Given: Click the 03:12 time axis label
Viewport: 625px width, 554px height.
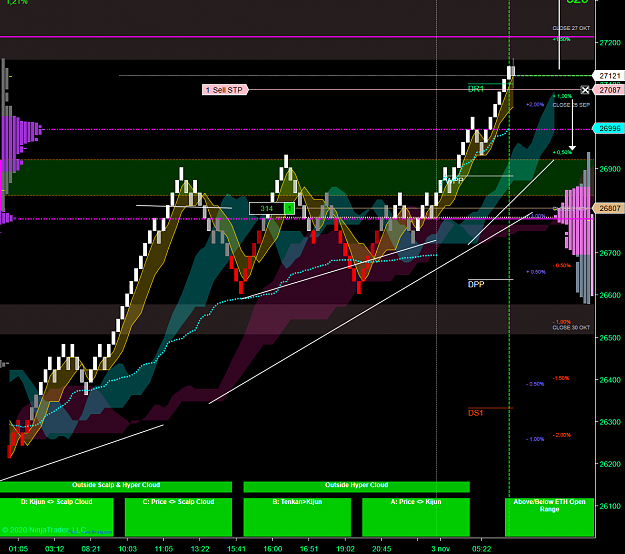Looking at the screenshot, I should click(x=55, y=549).
